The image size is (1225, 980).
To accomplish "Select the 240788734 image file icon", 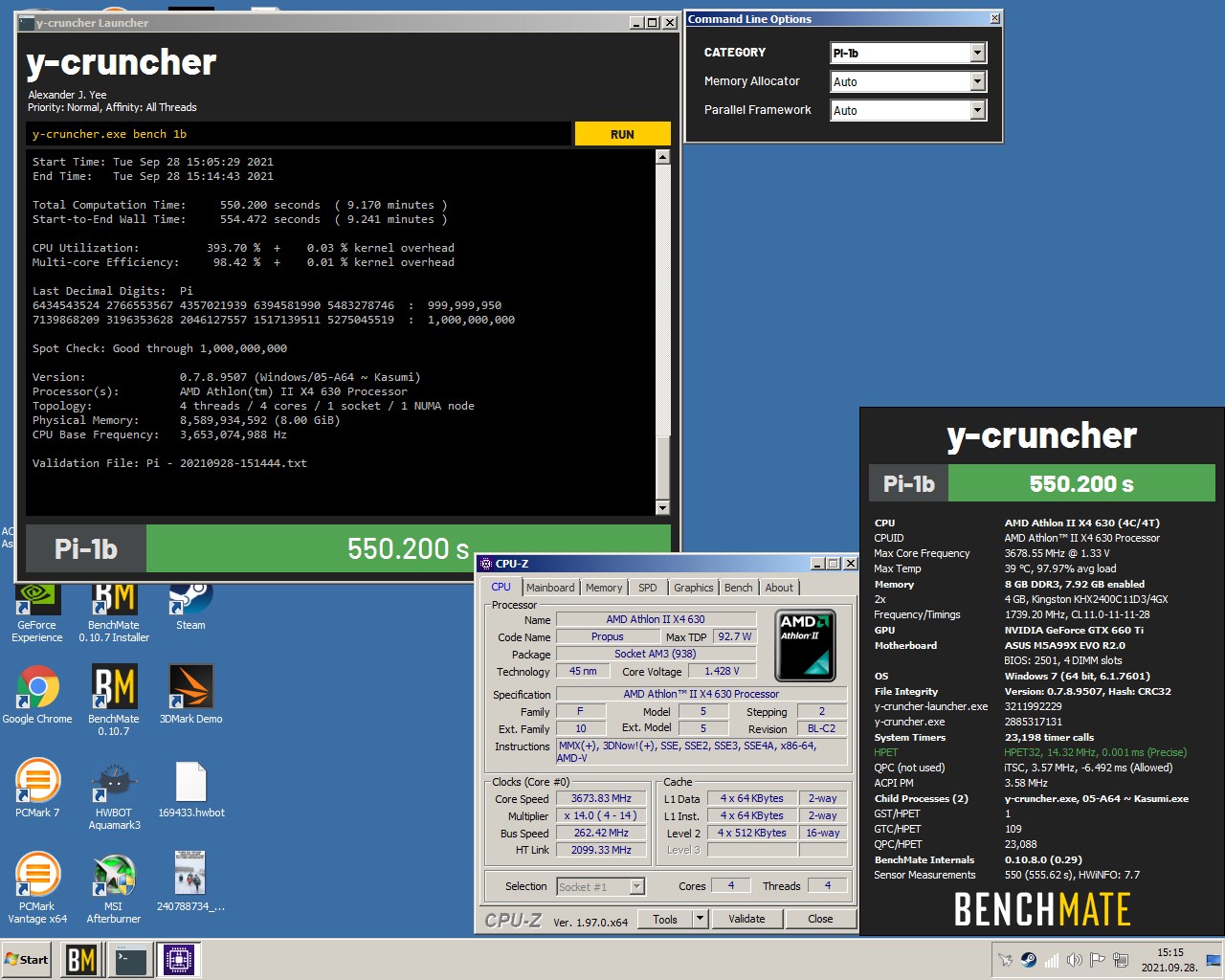I will pyautogui.click(x=190, y=881).
